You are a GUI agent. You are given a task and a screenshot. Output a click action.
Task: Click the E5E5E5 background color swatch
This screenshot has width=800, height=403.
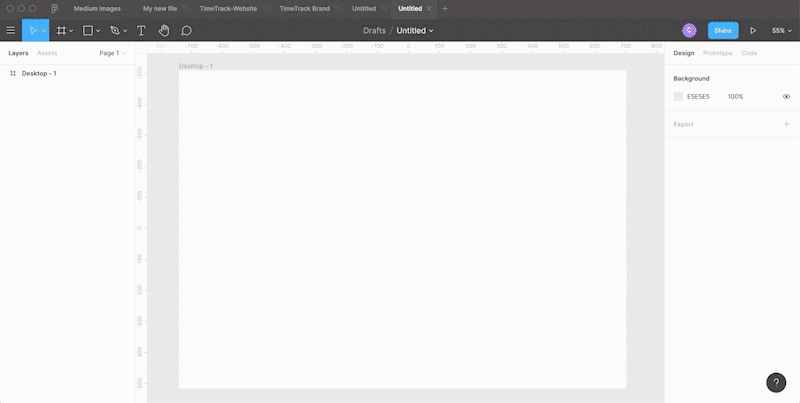678,96
